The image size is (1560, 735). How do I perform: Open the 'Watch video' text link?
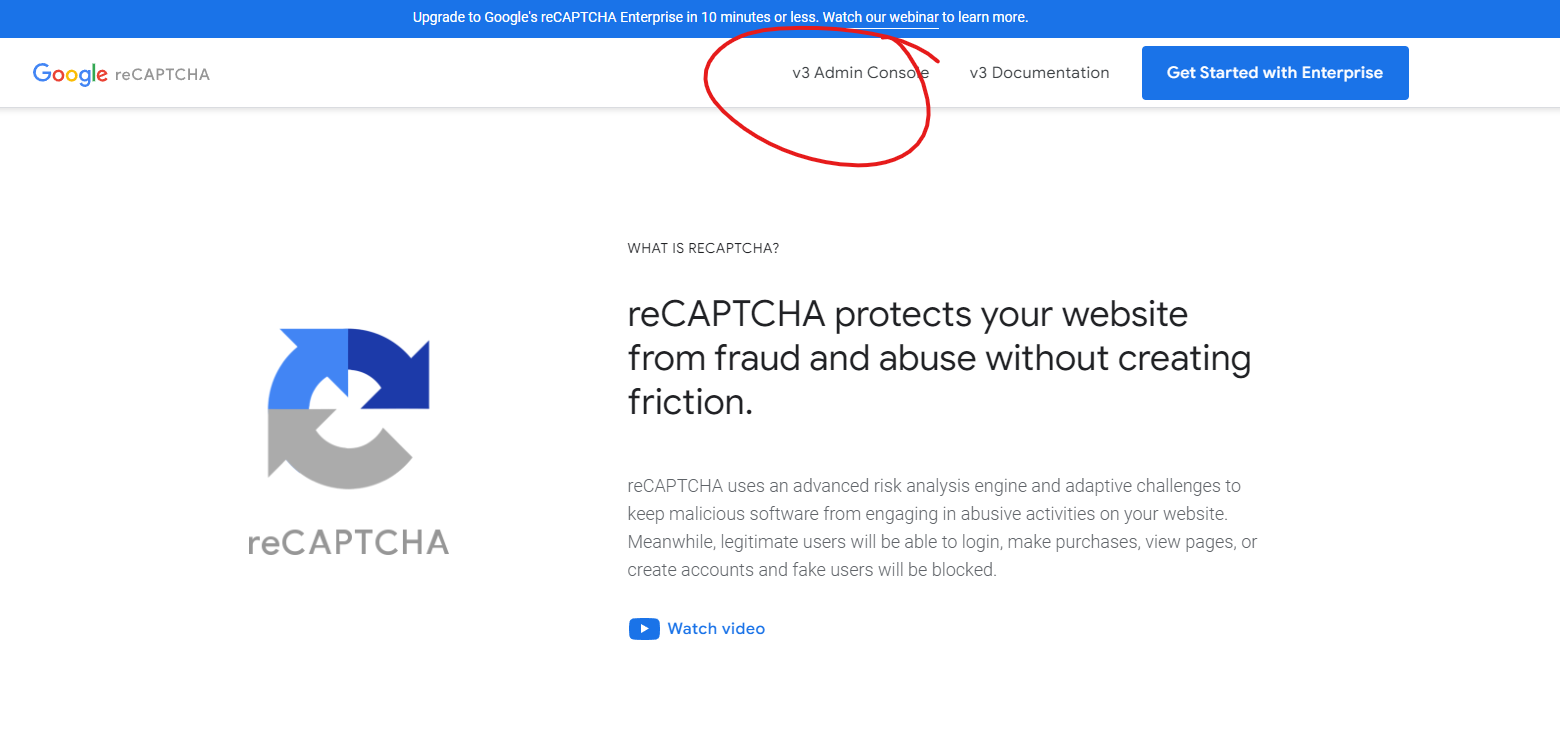[716, 629]
